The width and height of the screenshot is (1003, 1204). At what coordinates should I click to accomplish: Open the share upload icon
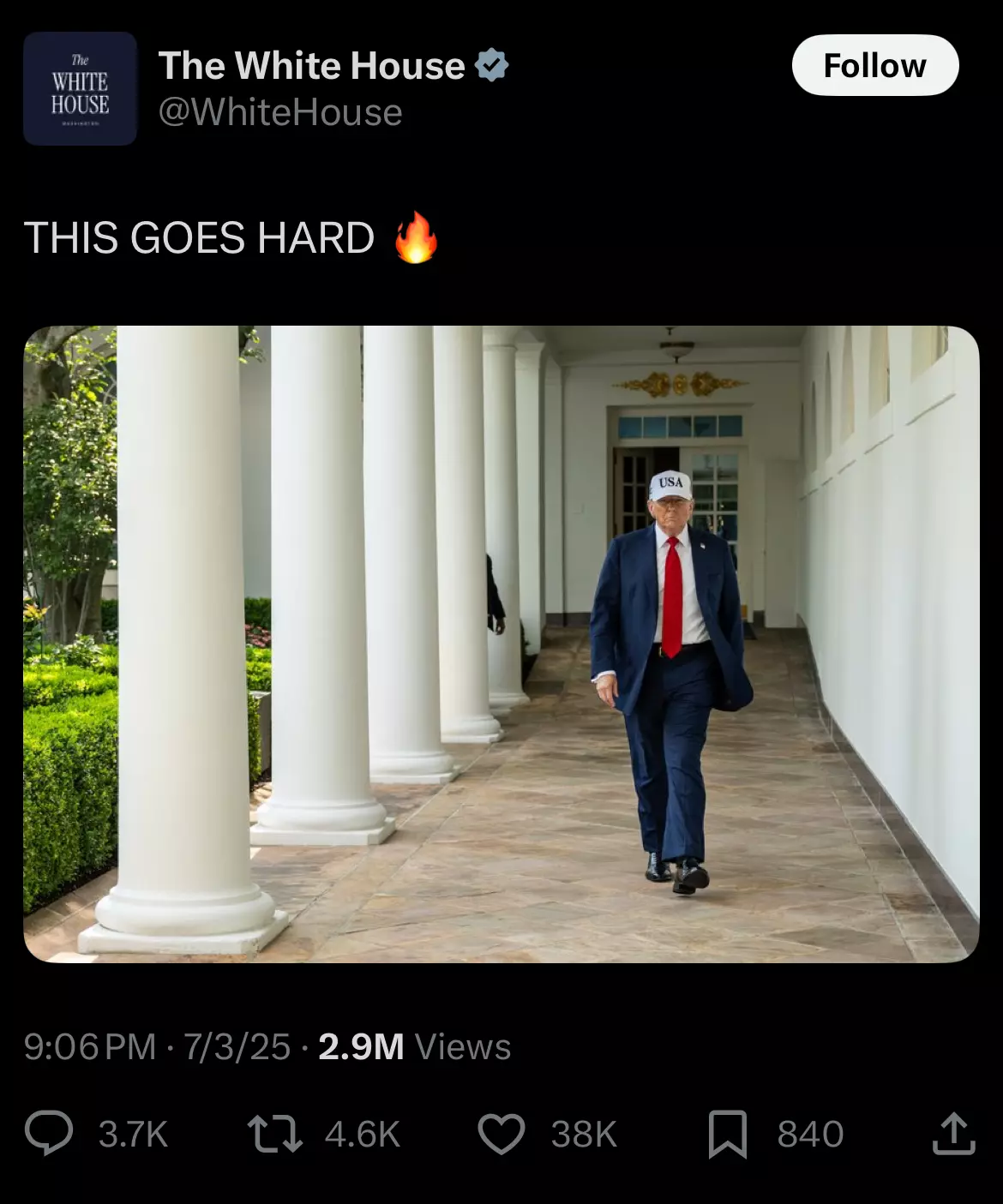tap(953, 1134)
